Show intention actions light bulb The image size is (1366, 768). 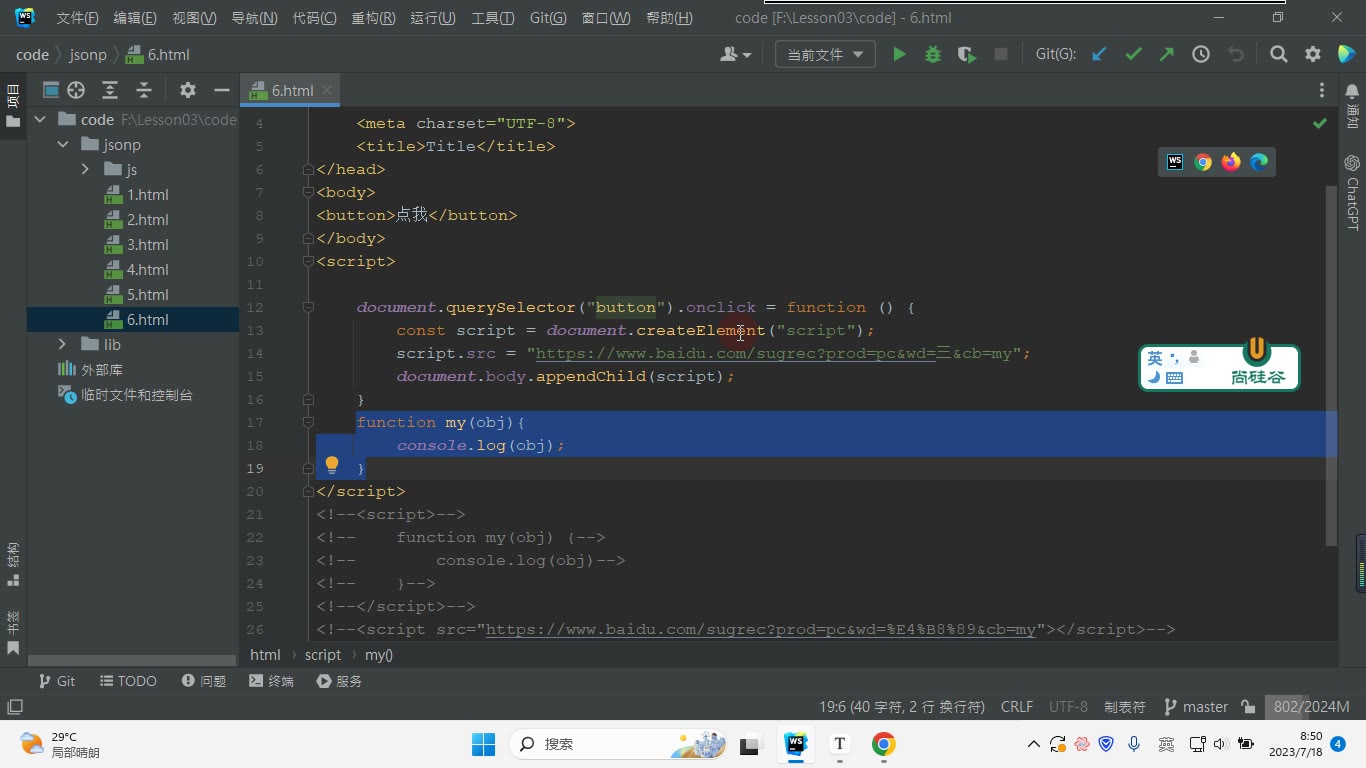332,466
